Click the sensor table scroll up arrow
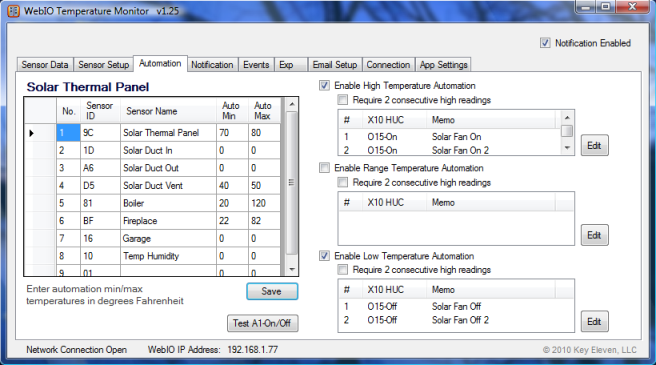Screen dimensions: 656x365 click(292, 104)
